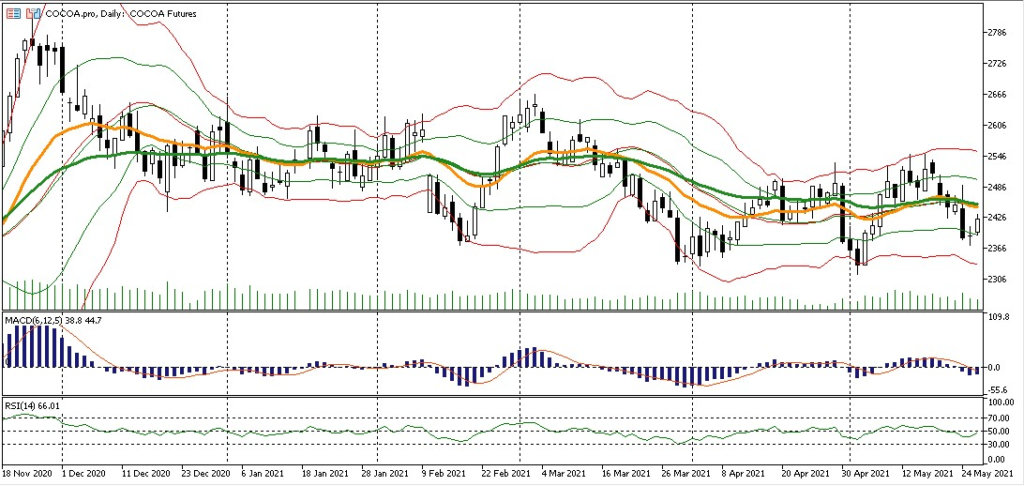Click the -55.6 value on MACD scale
The width and height of the screenshot is (1024, 486).
(997, 389)
